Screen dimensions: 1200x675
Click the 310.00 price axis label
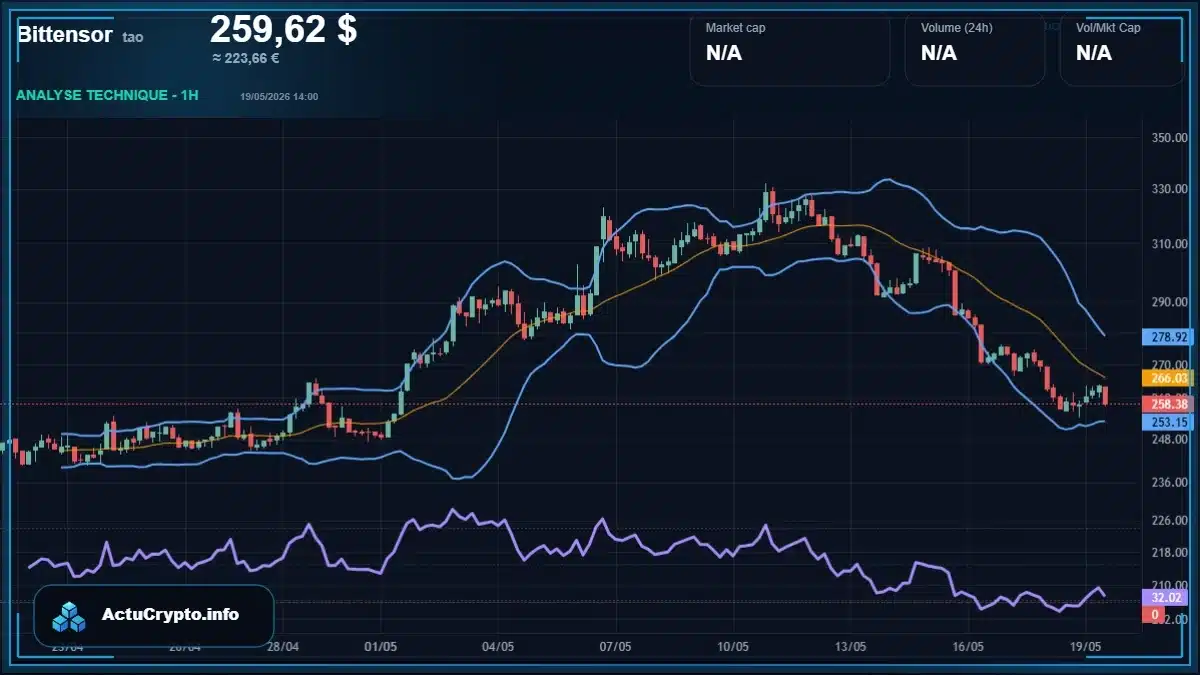point(1168,244)
